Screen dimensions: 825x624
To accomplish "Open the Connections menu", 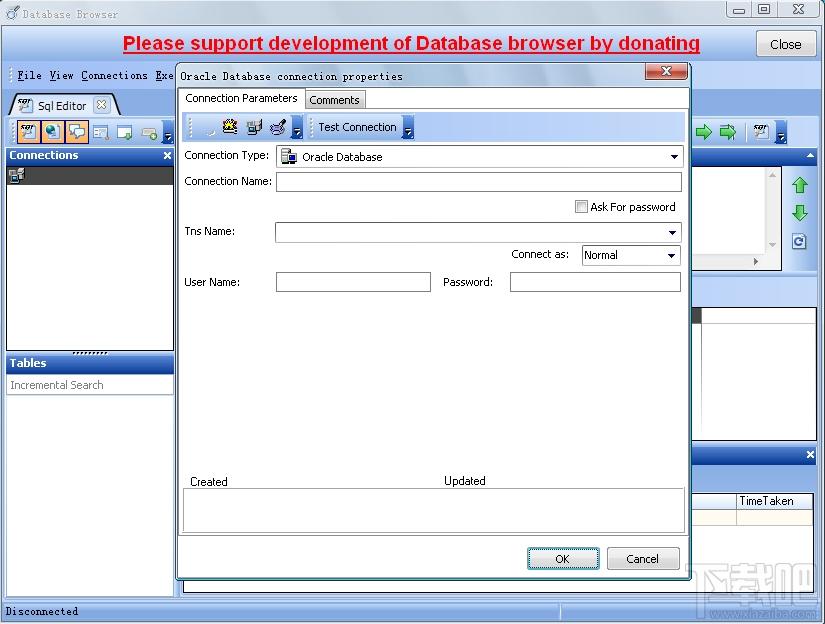I will [x=114, y=76].
